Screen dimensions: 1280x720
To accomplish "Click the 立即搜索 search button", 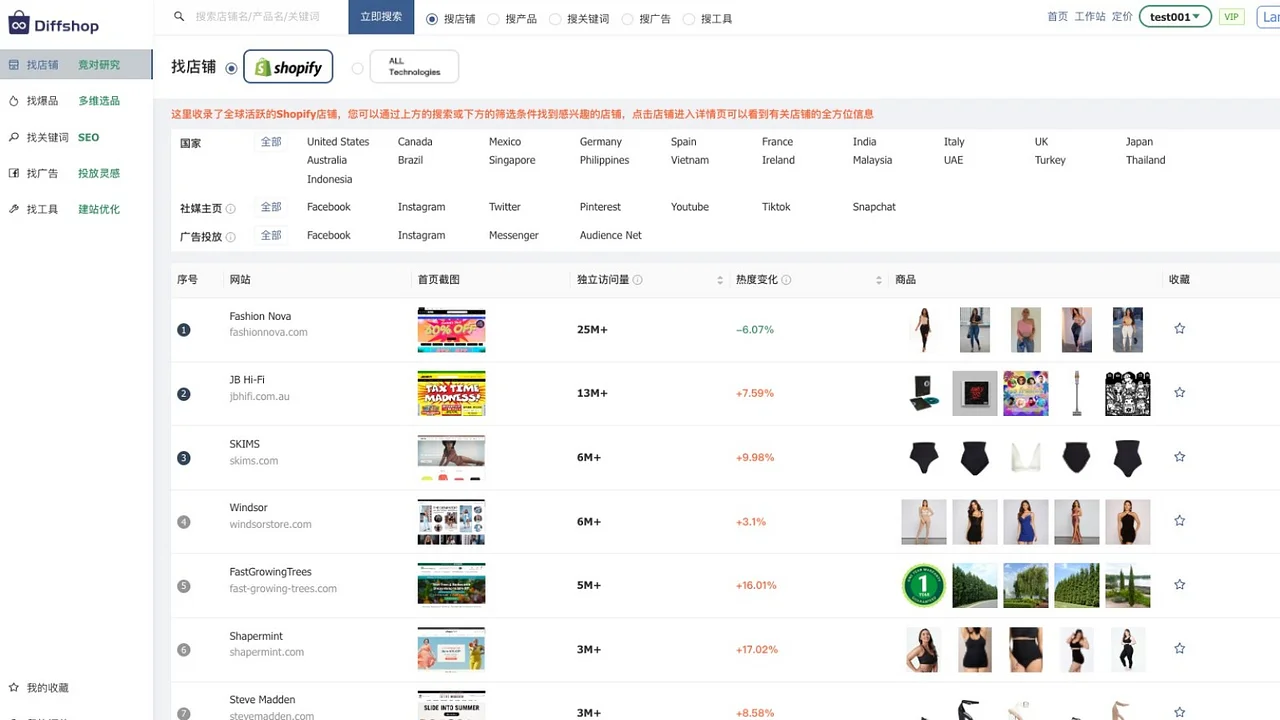I will [x=380, y=17].
